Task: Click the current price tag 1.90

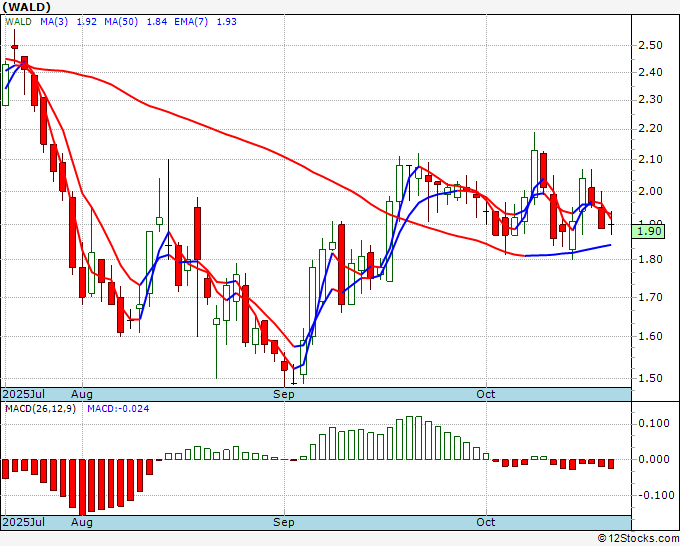Action: (x=648, y=231)
